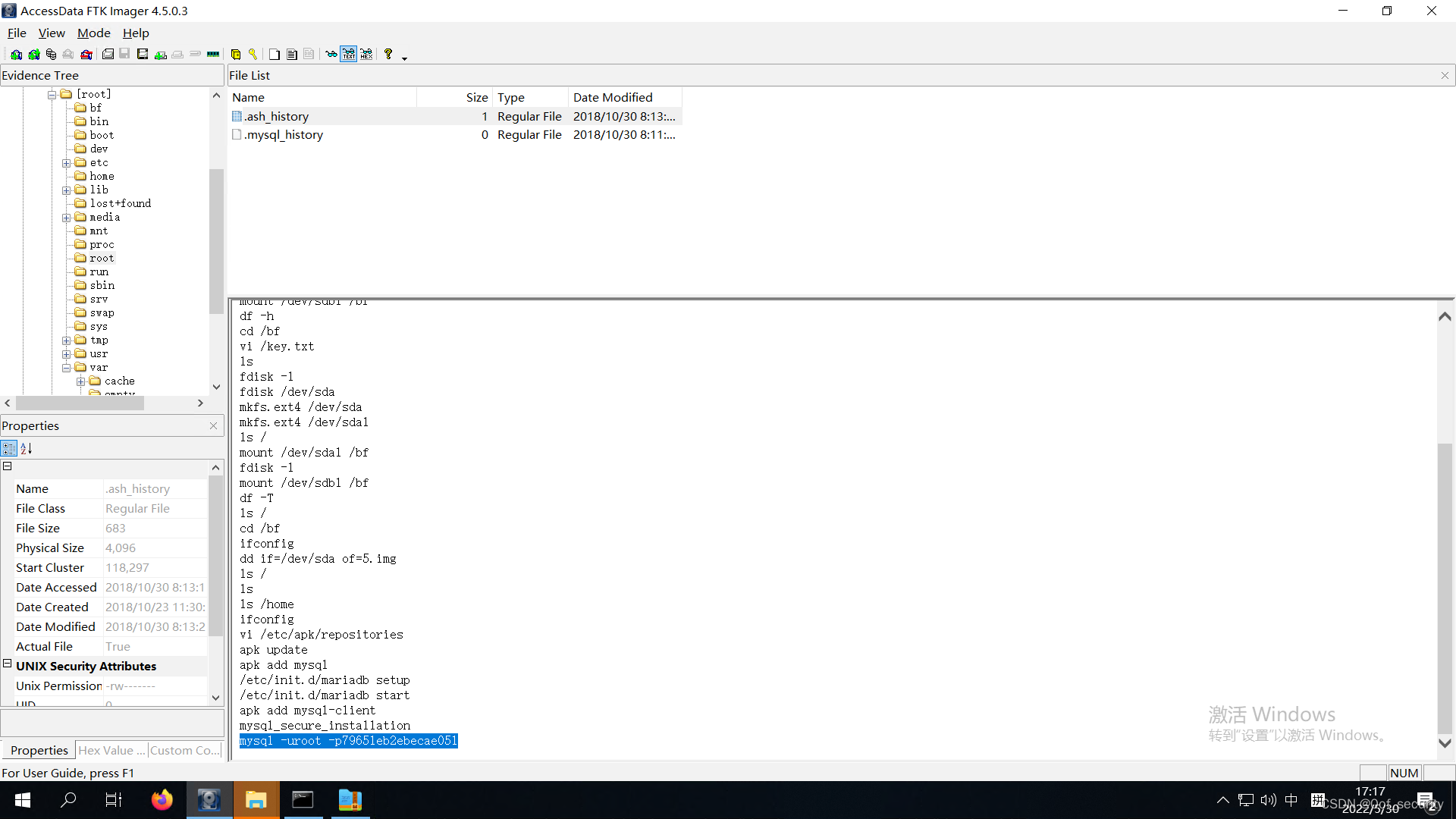This screenshot has height=819, width=1456.
Task: Click Create Disk Image toolbar icon
Action: click(108, 55)
